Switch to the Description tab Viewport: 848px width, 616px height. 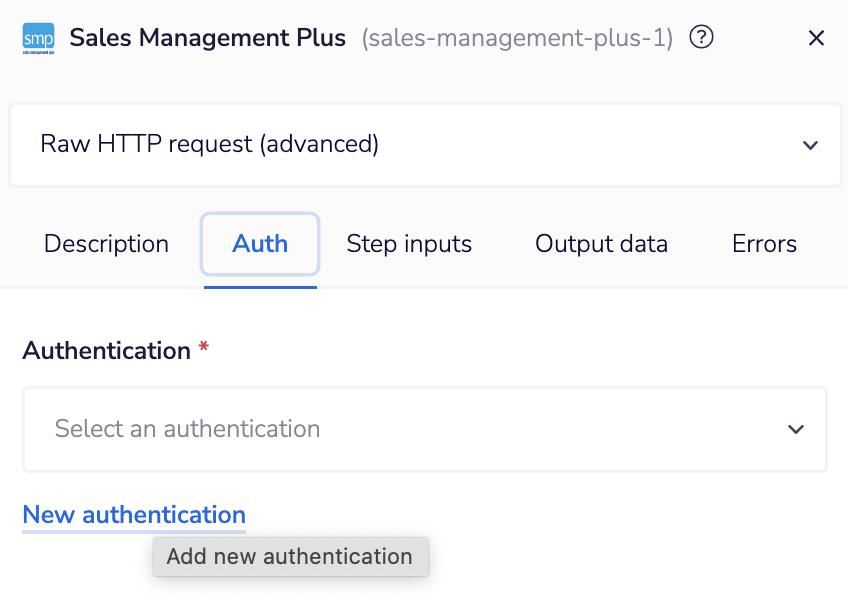[105, 244]
